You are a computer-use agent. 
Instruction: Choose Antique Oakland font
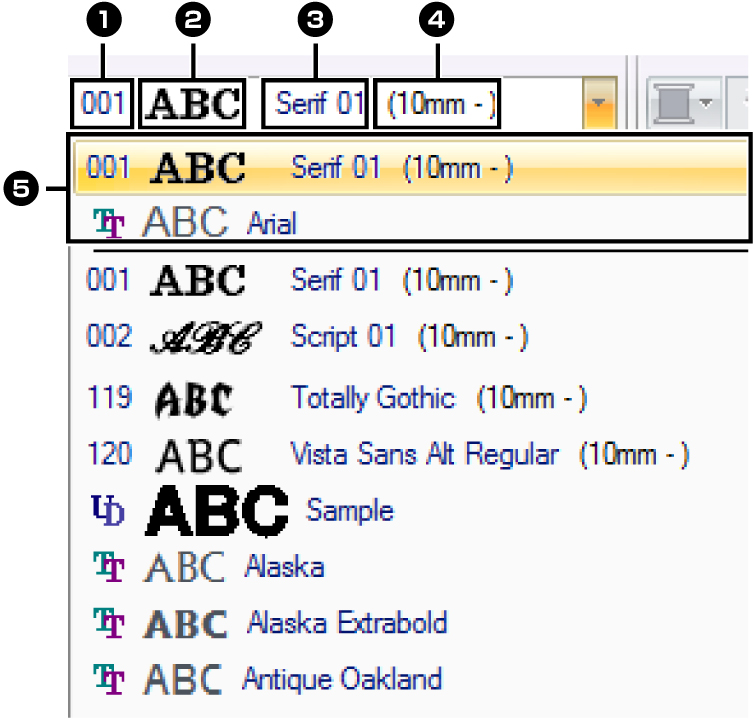pos(409,679)
